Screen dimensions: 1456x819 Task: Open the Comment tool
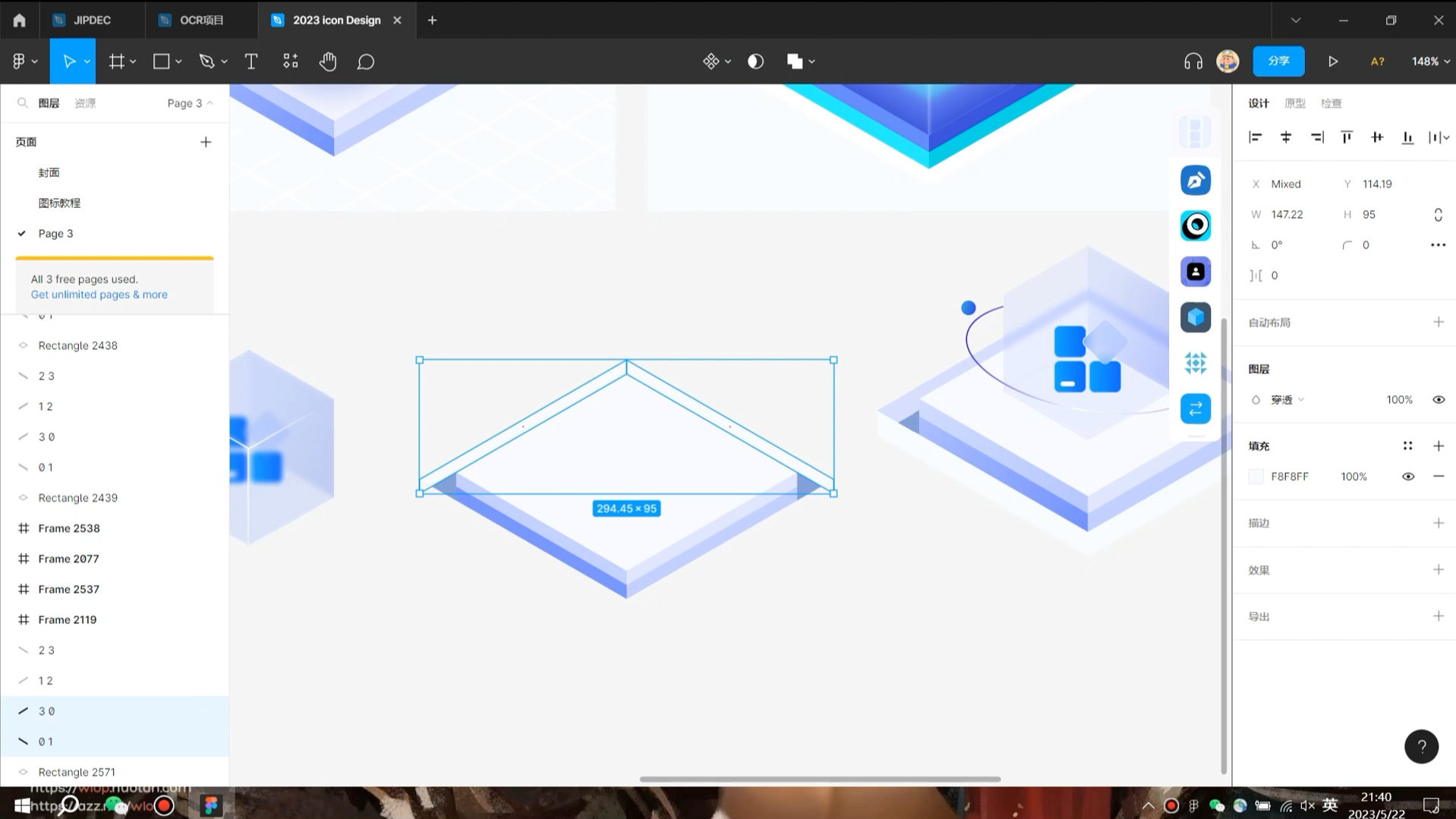coord(365,61)
